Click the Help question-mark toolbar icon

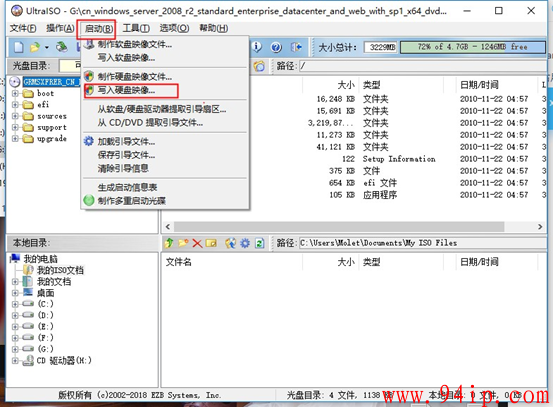click(x=276, y=47)
